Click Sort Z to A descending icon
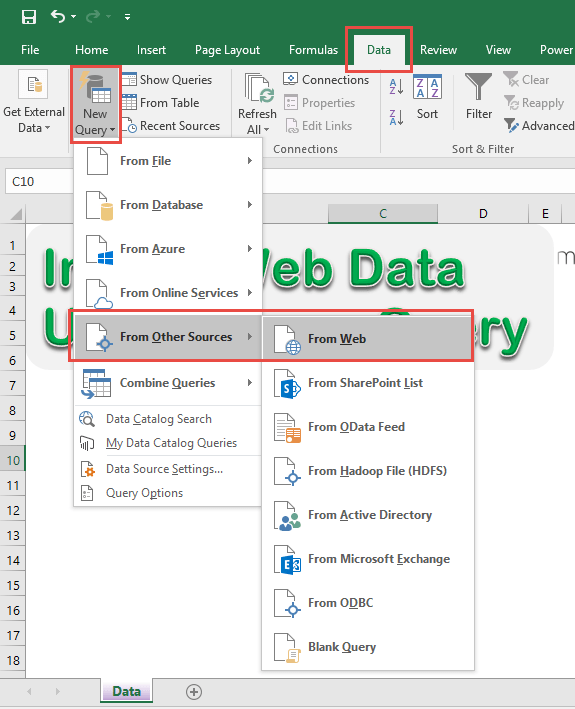This screenshot has height=709, width=575. [396, 118]
